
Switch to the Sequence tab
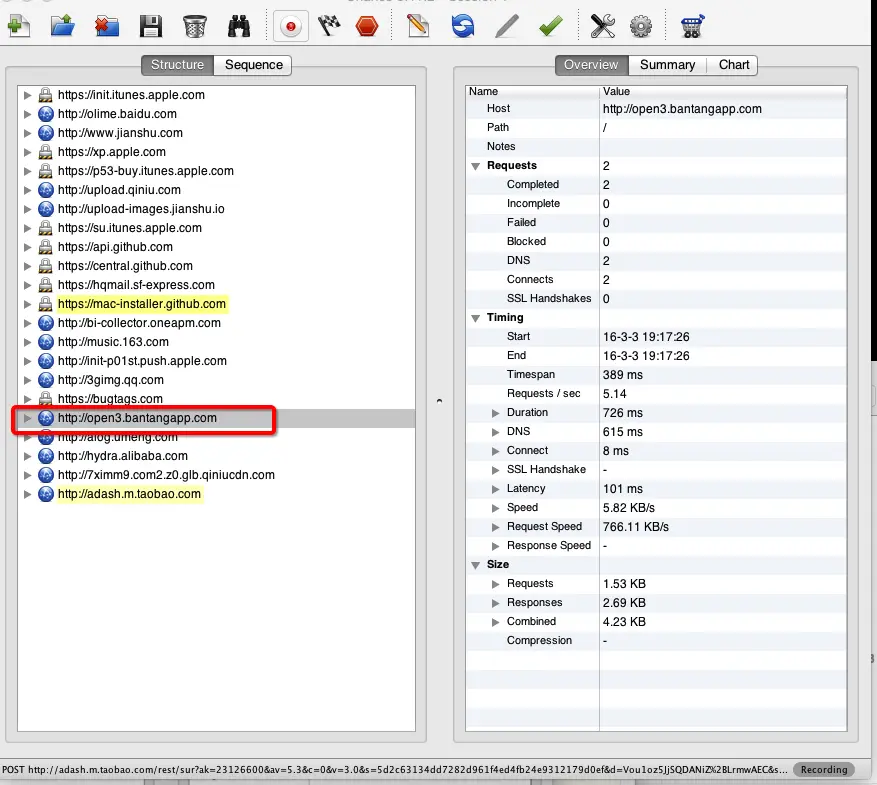253,65
